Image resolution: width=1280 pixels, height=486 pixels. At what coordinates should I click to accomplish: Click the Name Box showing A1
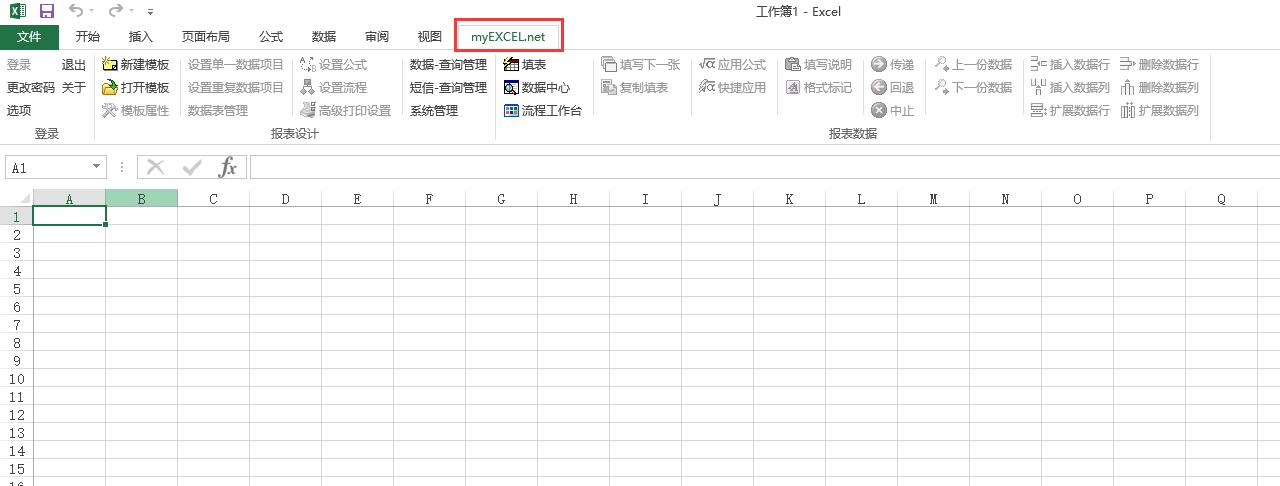click(48, 168)
